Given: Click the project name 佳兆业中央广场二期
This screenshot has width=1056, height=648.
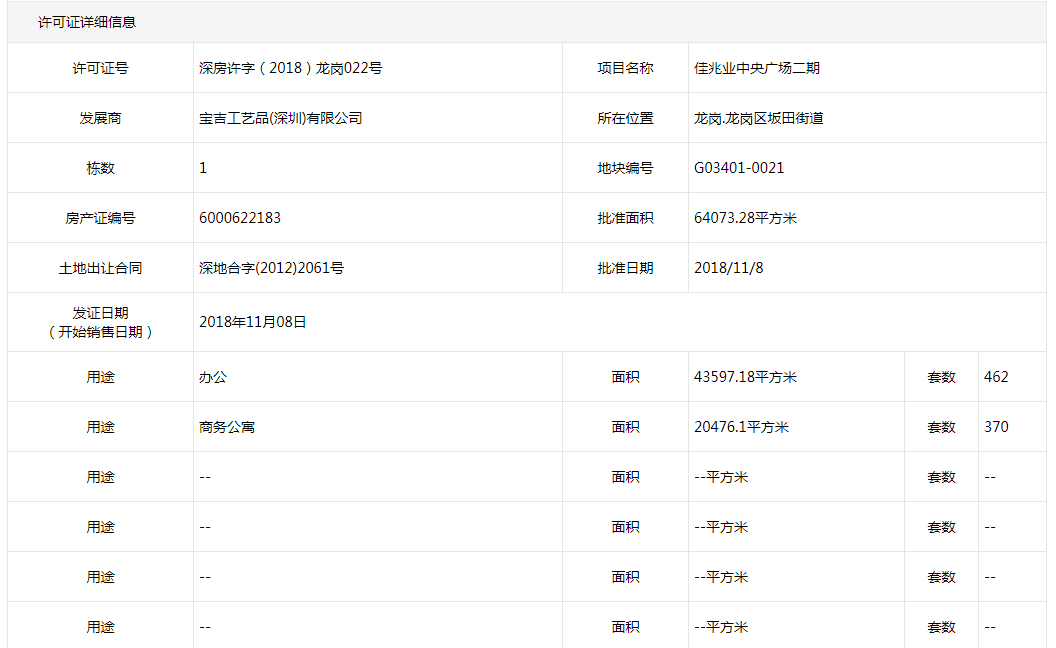Looking at the screenshot, I should [757, 68].
